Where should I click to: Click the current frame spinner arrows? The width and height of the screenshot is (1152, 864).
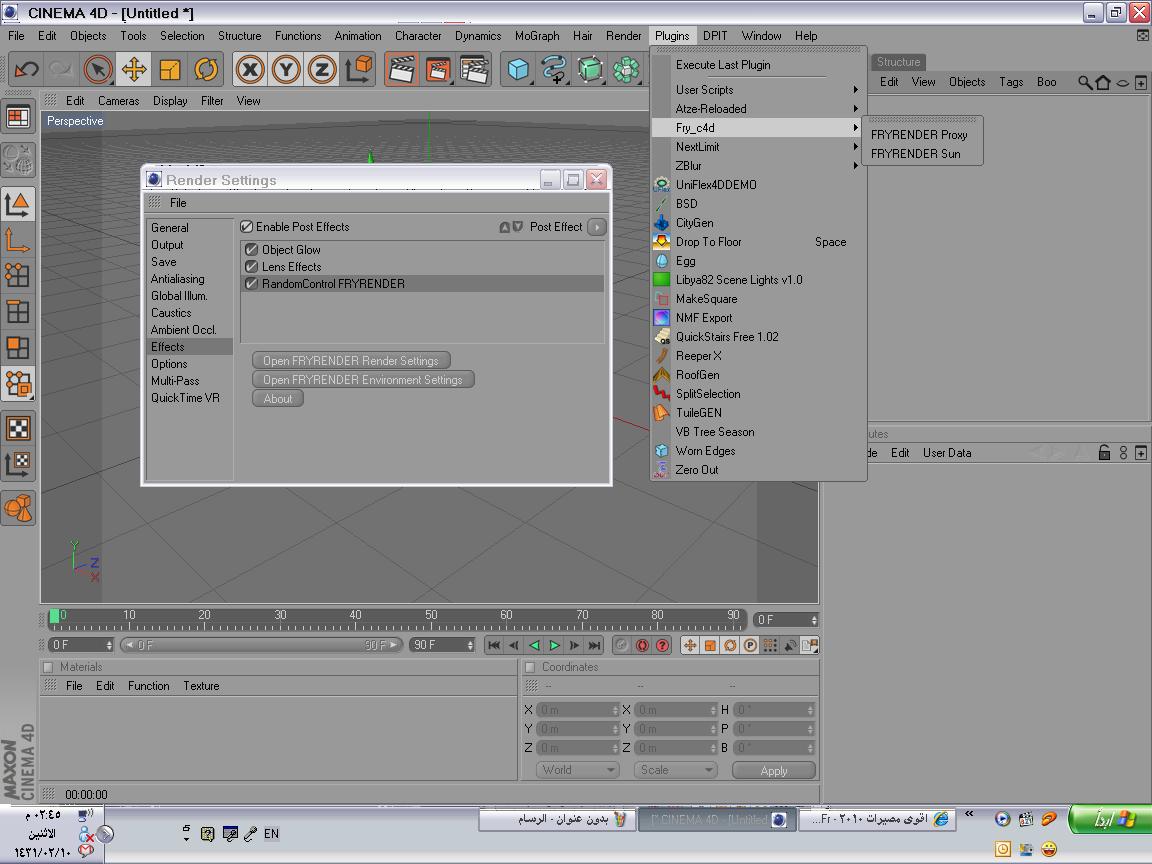(109, 645)
